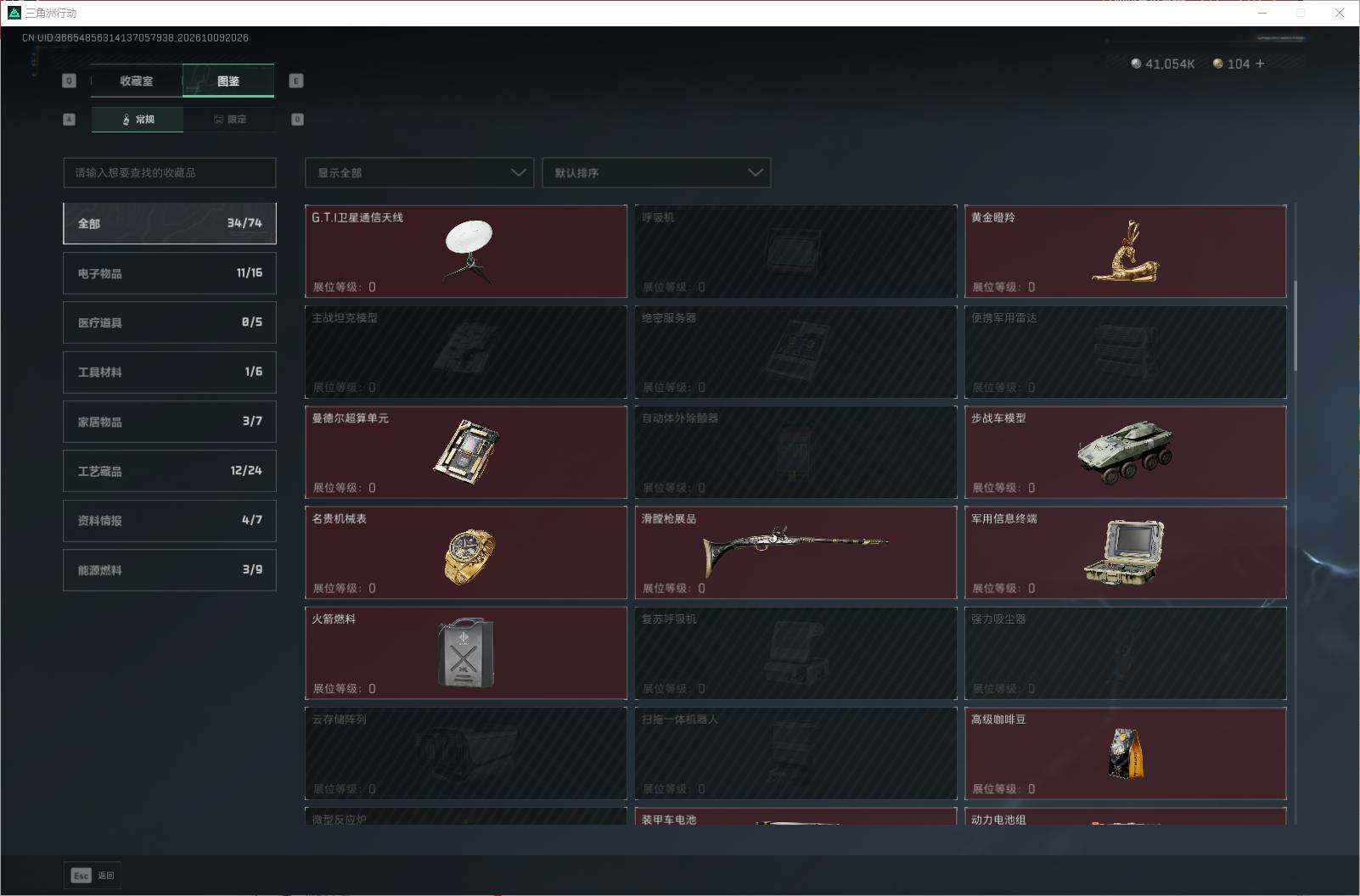Click the plus icon beside 104 currency
The width and height of the screenshot is (1360, 896).
(1260, 64)
